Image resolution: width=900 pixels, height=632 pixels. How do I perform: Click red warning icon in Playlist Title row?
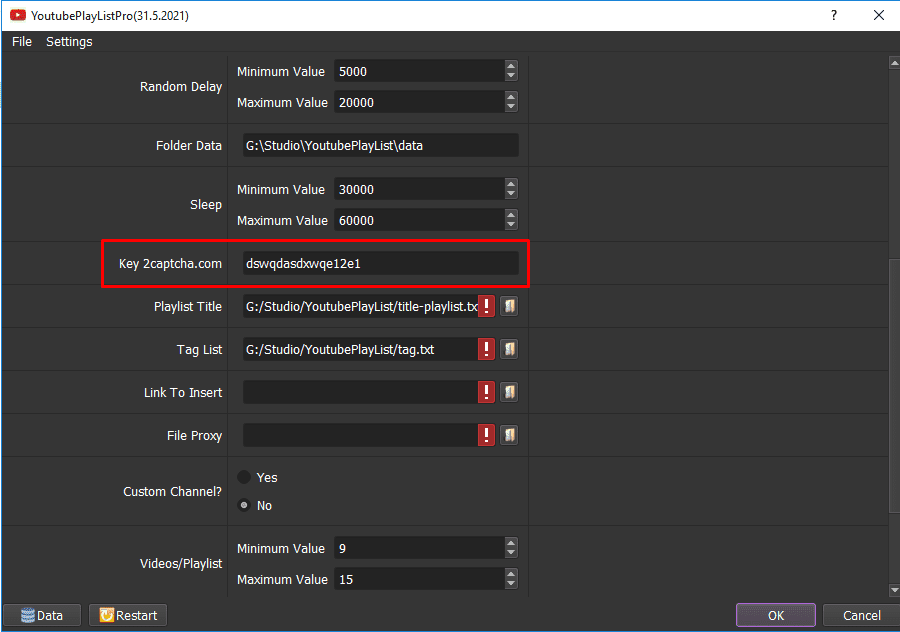[486, 306]
